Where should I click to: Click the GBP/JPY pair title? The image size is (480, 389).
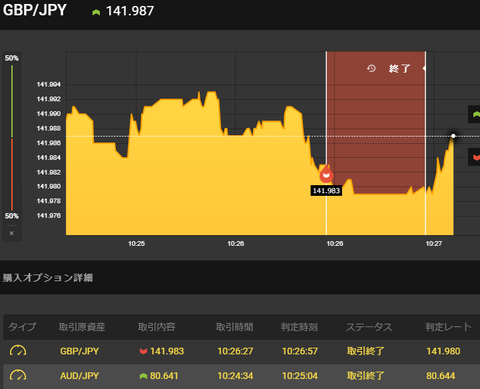[35, 10]
